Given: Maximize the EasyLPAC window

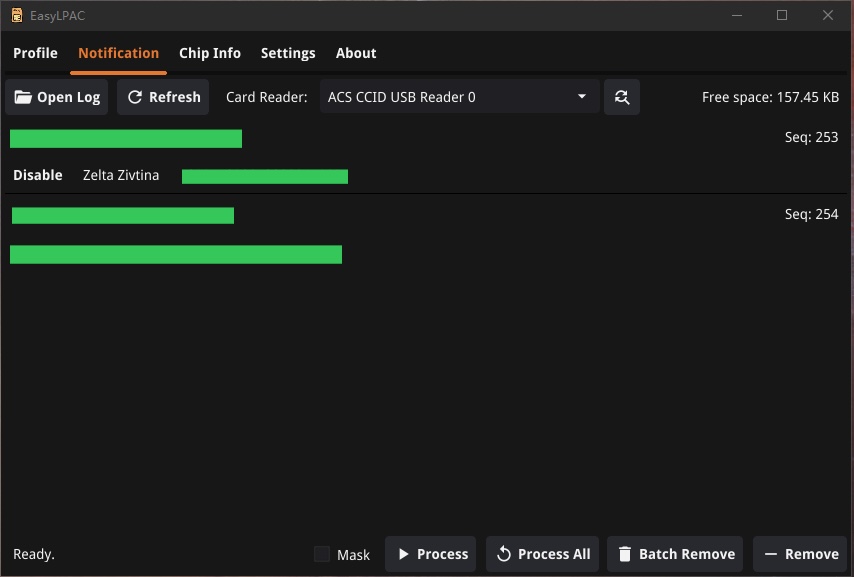Looking at the screenshot, I should point(782,15).
